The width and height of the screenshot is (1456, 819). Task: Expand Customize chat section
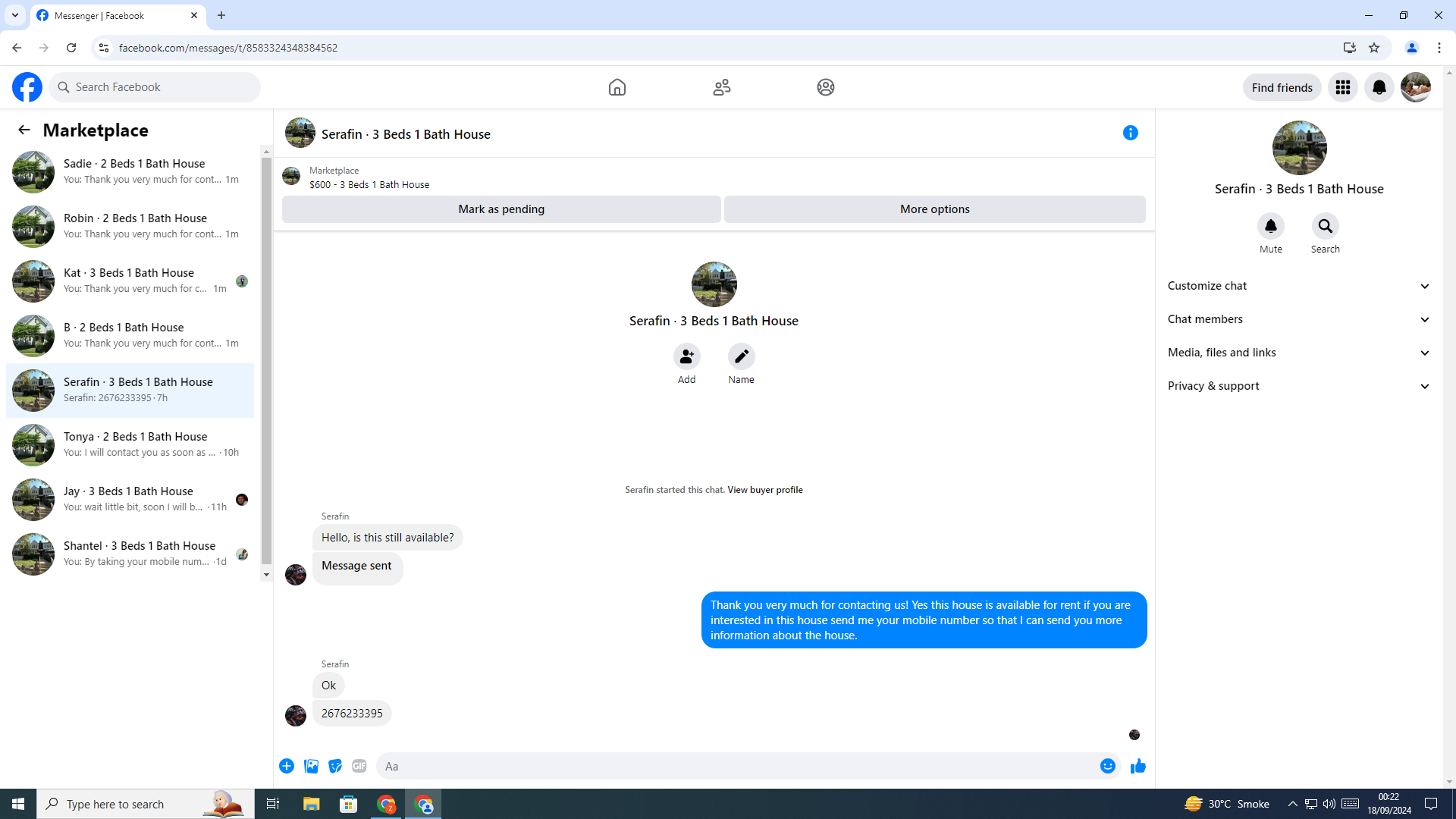click(x=1298, y=286)
